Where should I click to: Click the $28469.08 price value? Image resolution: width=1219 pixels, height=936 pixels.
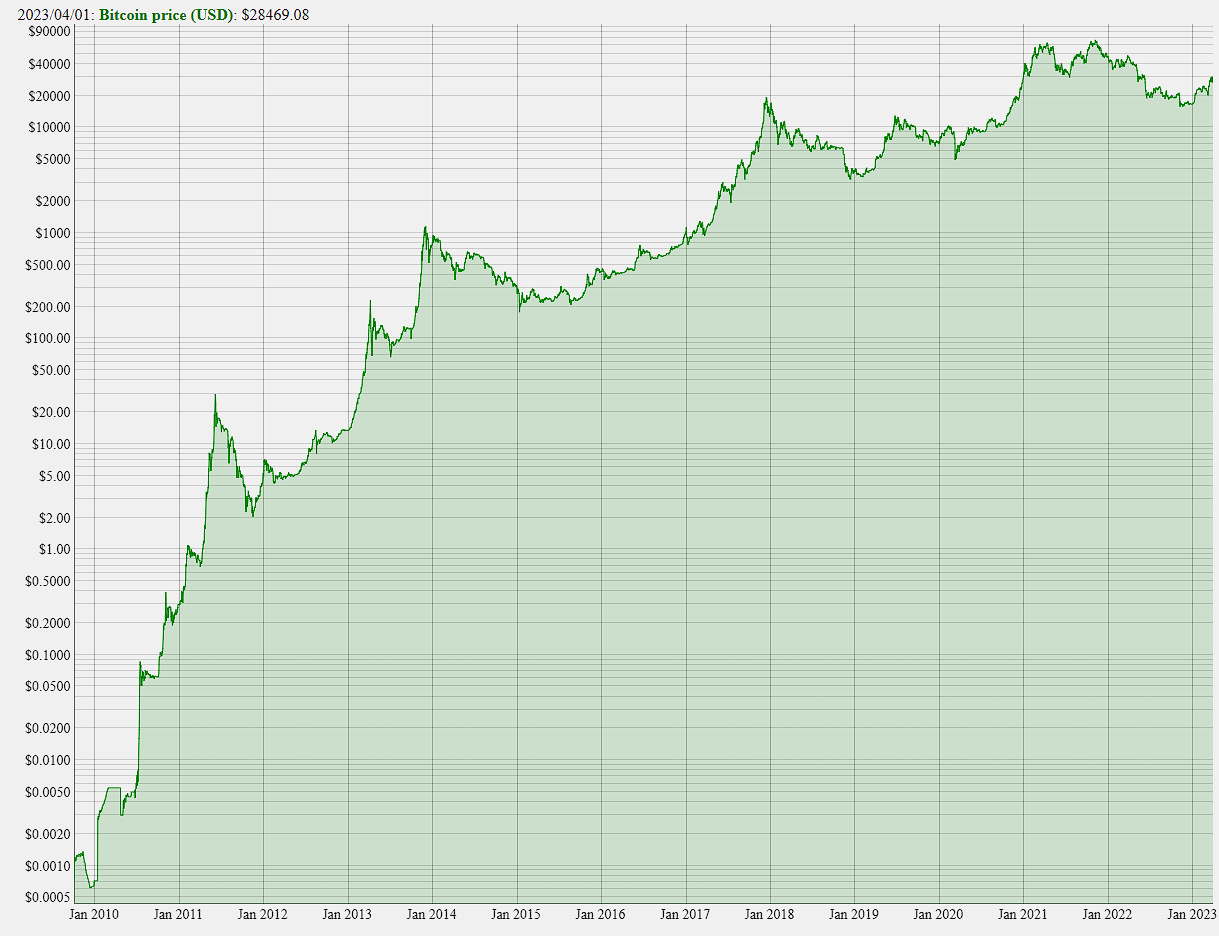(275, 14)
